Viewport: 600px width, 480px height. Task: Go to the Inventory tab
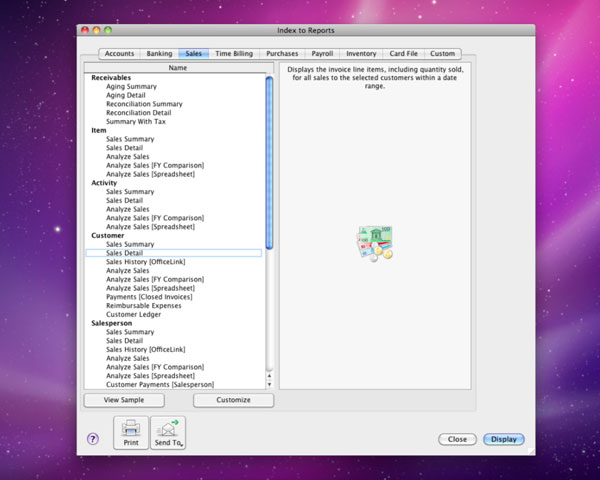pos(361,54)
